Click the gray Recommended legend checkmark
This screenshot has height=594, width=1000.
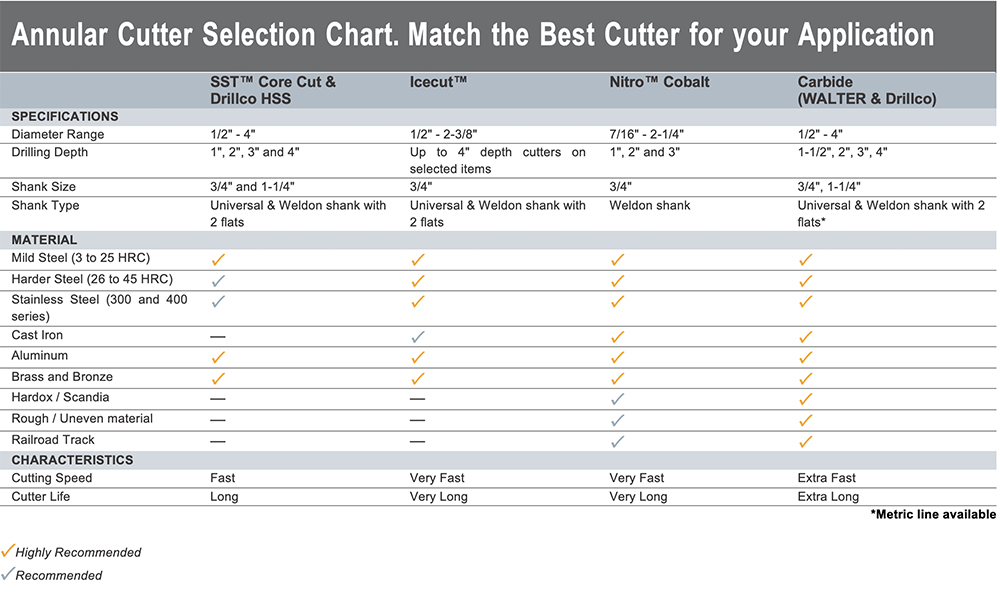click(8, 574)
